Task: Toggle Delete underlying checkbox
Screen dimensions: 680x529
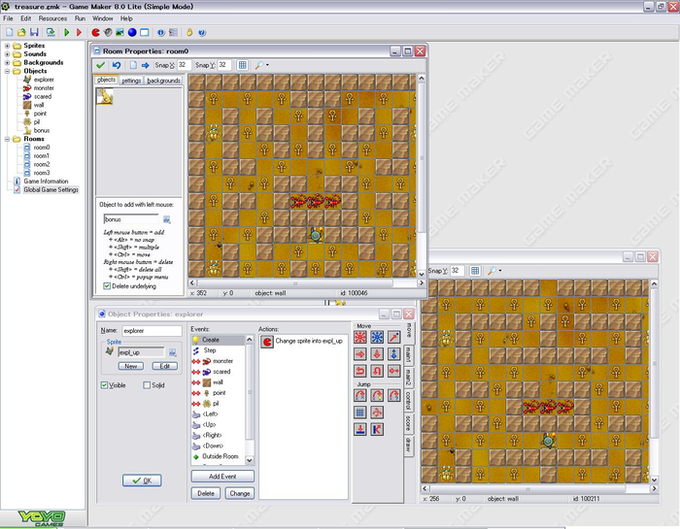Action: click(107, 286)
